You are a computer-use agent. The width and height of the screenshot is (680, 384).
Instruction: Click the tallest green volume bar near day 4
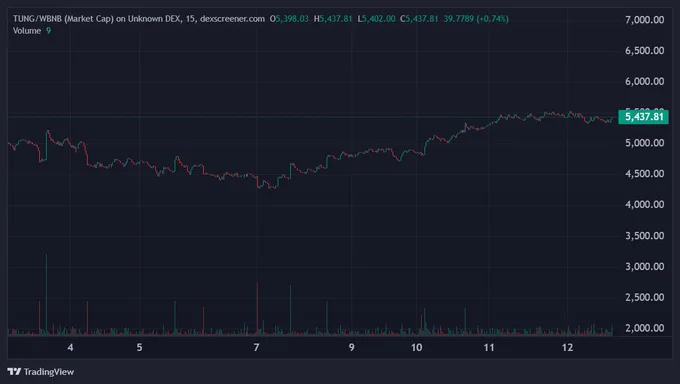coord(46,295)
